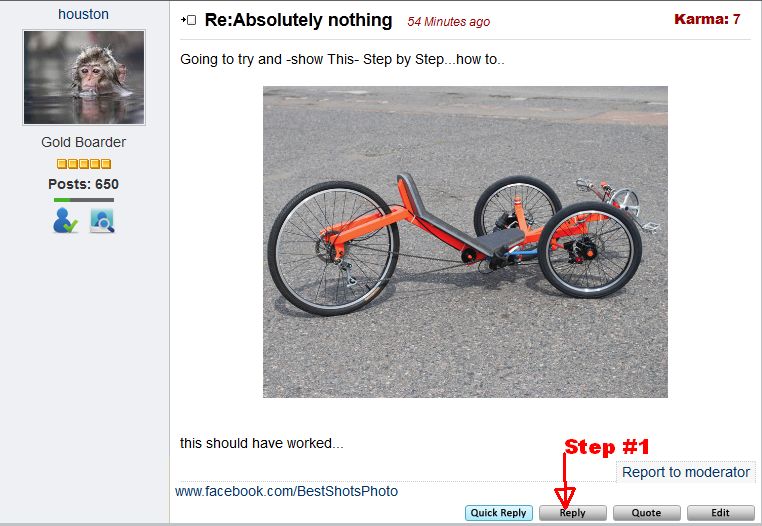Open houston's user profile link
762x526 pixels.
[84, 14]
